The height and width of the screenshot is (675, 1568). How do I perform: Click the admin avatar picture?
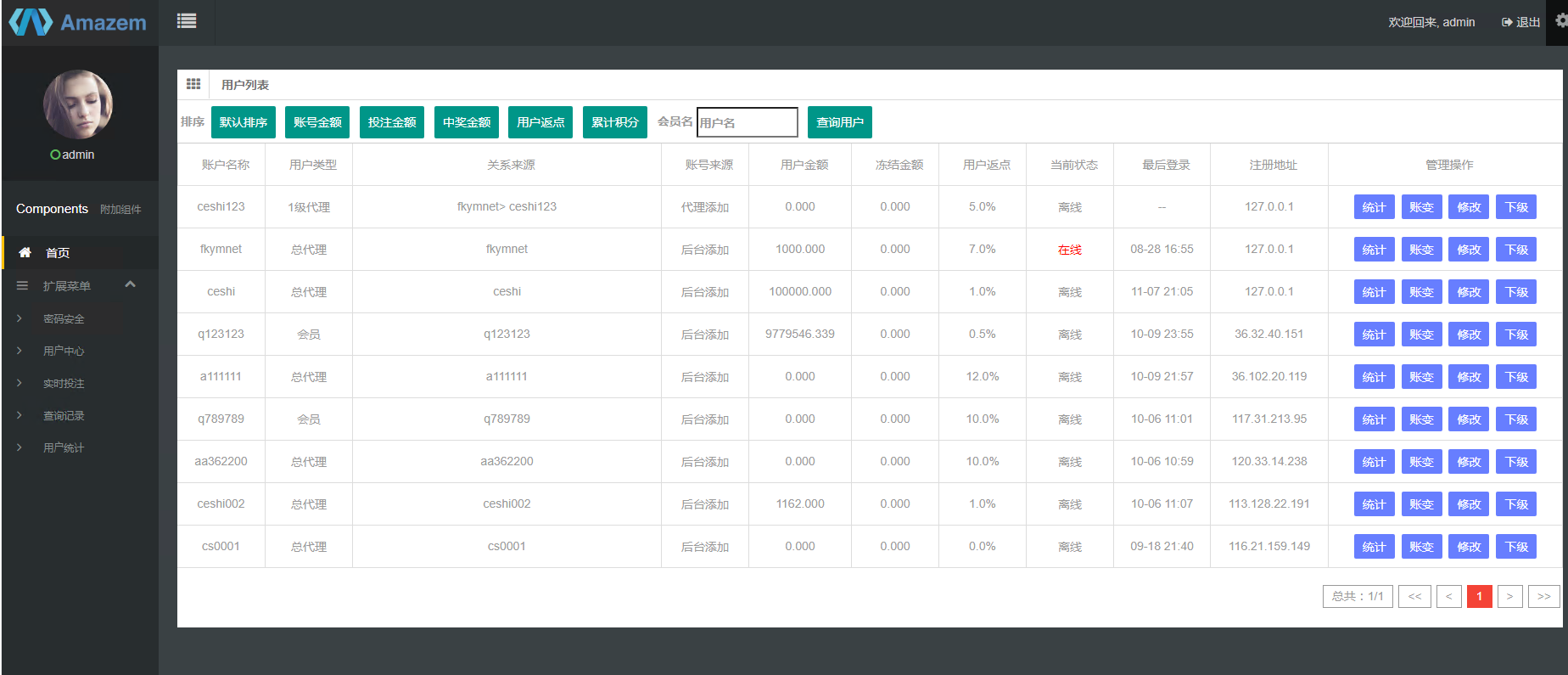point(78,105)
